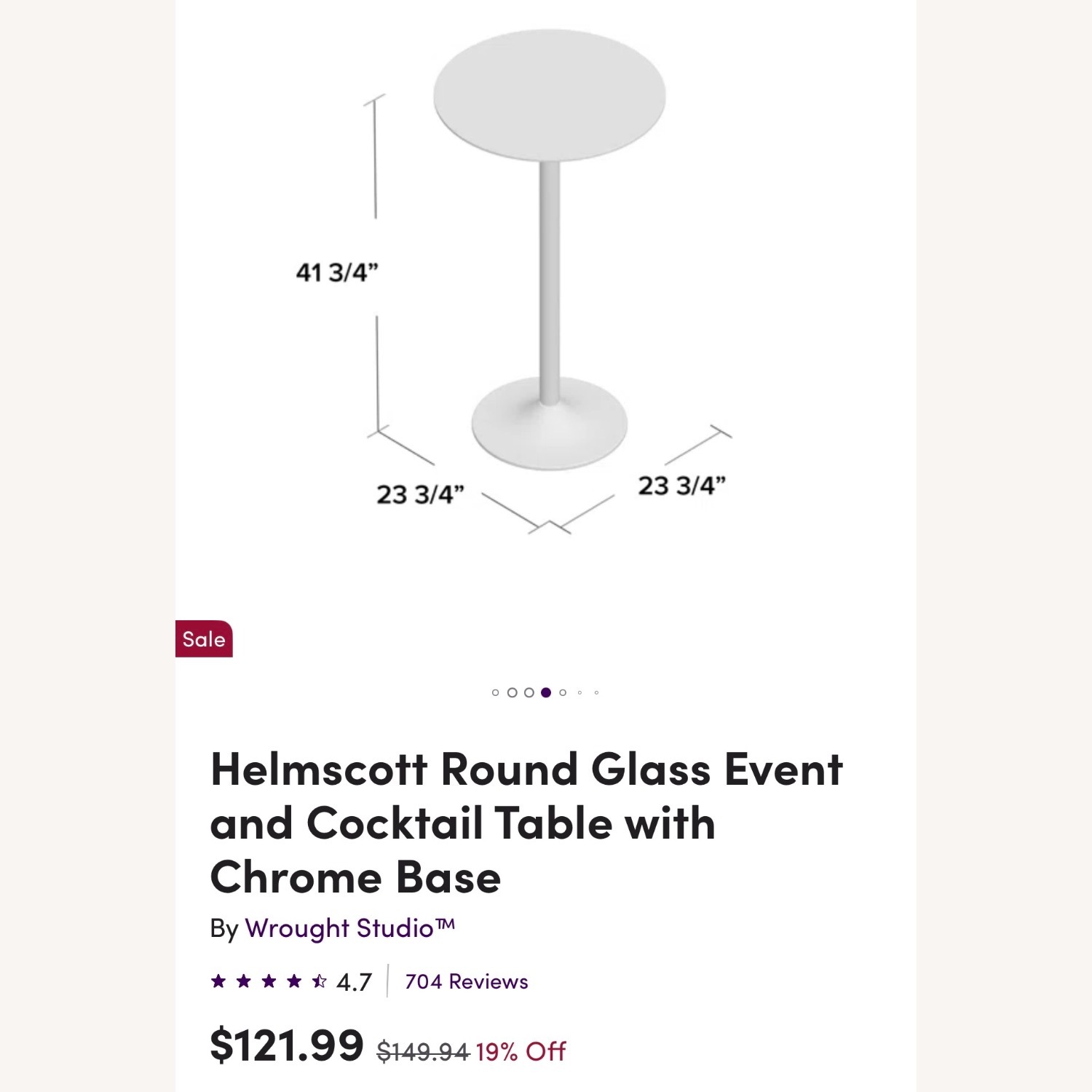
Task: Open the 704 Reviews section
Action: pos(466,982)
